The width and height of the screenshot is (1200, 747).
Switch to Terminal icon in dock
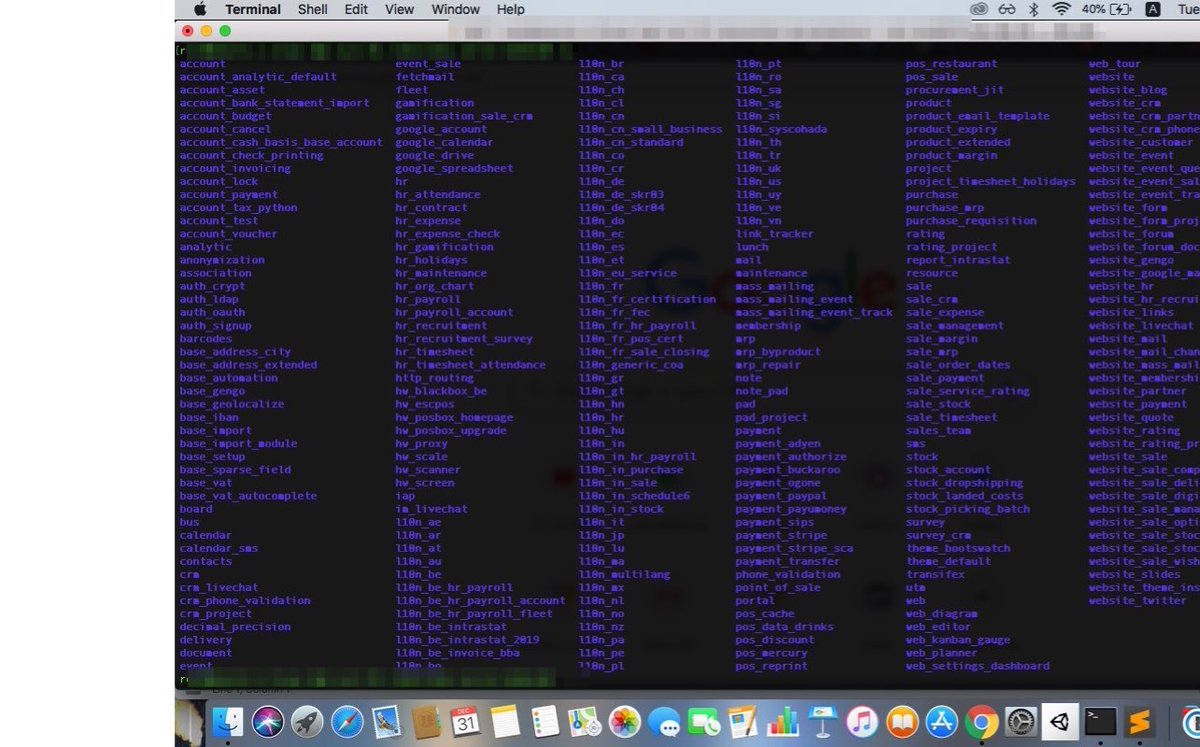1101,721
